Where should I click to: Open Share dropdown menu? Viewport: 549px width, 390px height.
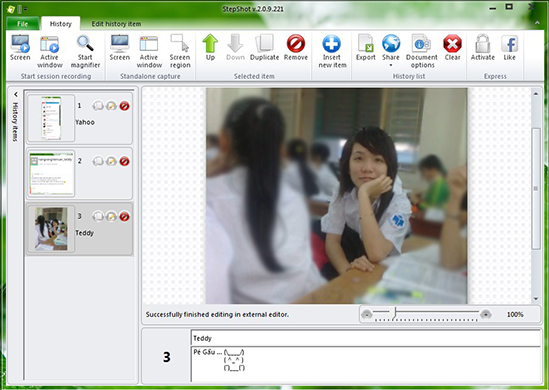pyautogui.click(x=391, y=51)
